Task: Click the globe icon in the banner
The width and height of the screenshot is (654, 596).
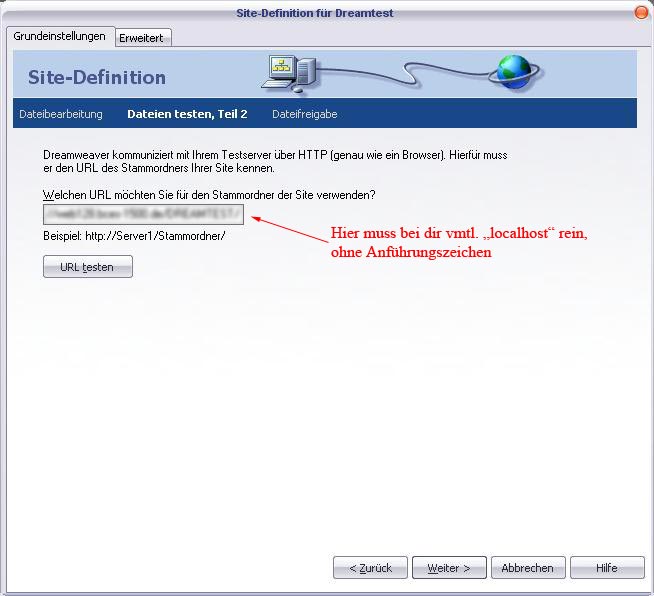Action: click(514, 73)
